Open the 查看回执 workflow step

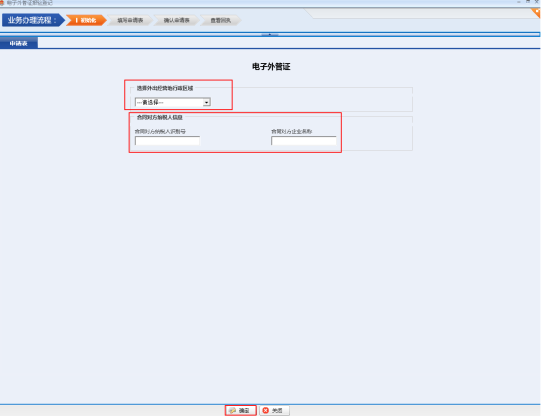220,20
